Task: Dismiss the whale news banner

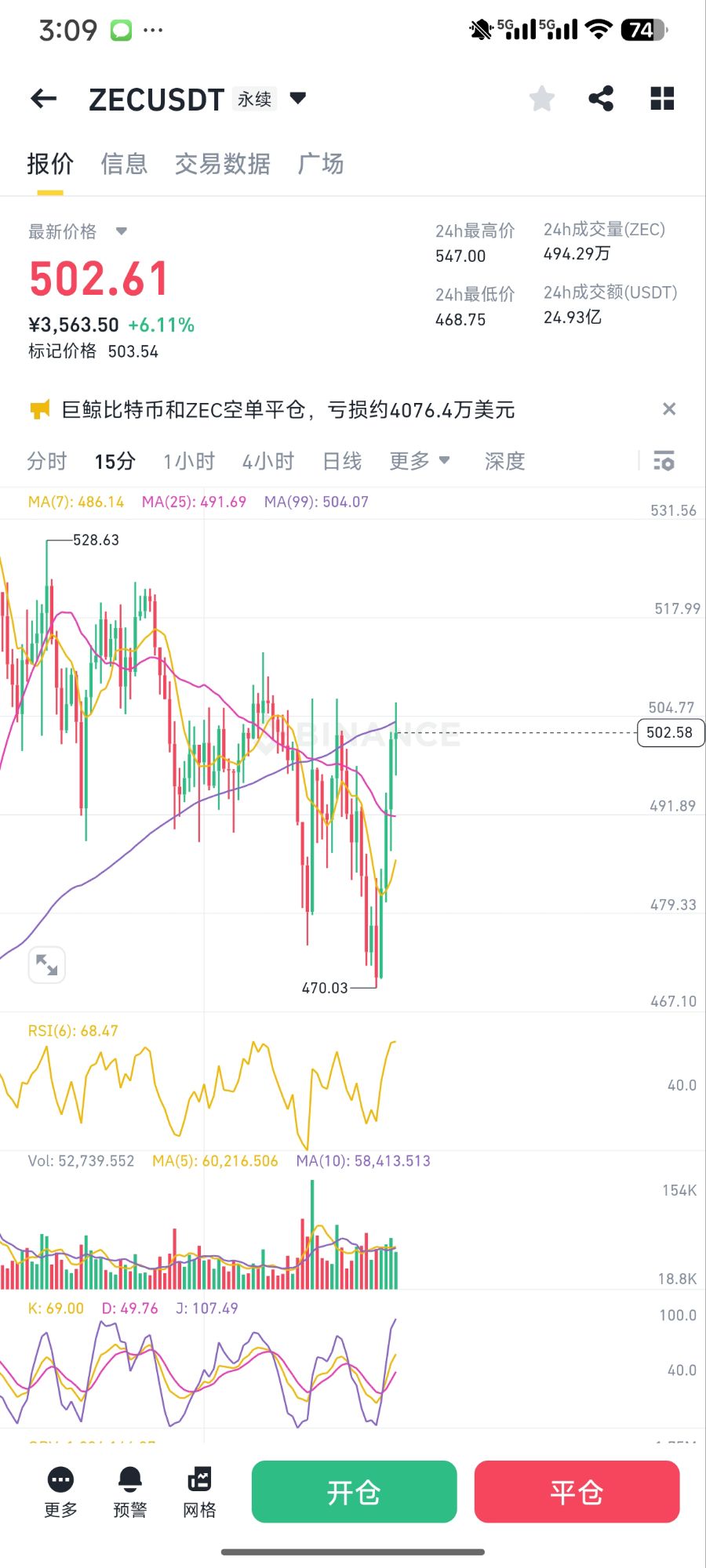Action: pyautogui.click(x=668, y=409)
